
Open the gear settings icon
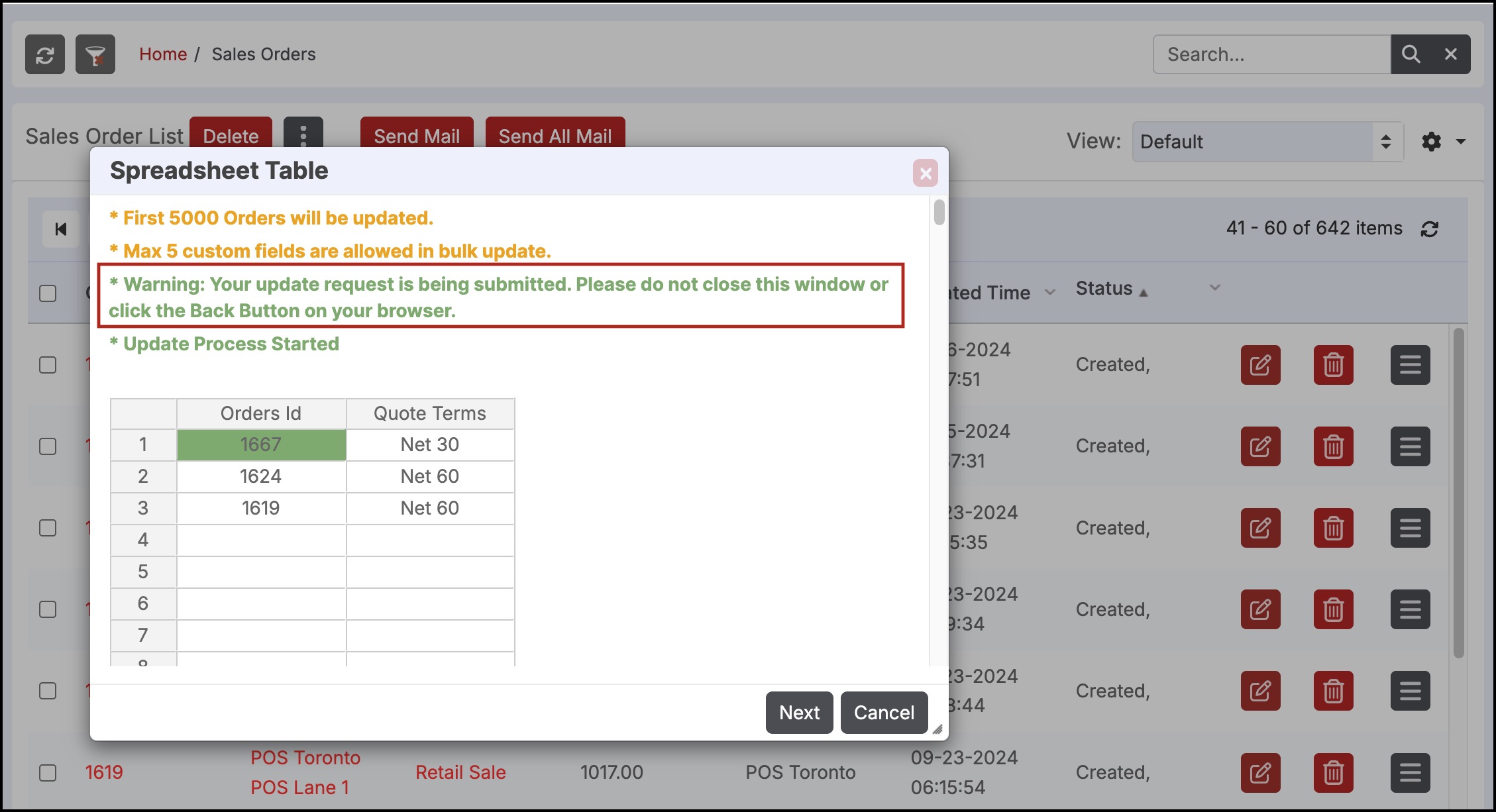pos(1432,141)
